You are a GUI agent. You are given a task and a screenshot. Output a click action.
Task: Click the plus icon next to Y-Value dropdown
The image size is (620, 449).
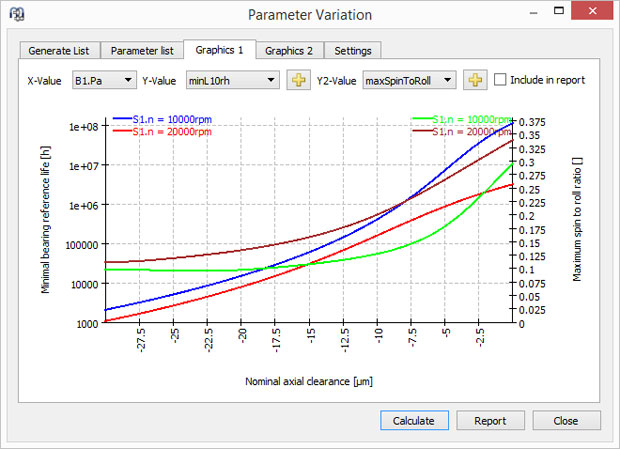(297, 80)
